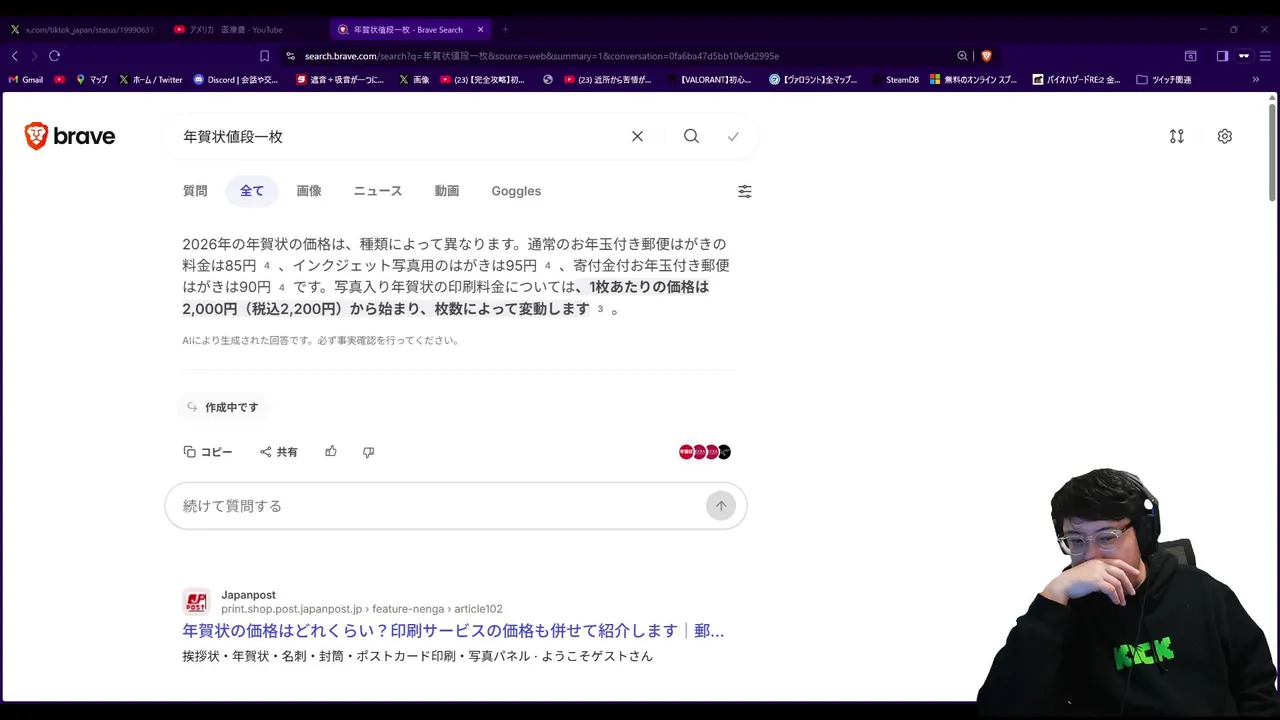Expand the bookmarks overflow chevron

(1256, 79)
